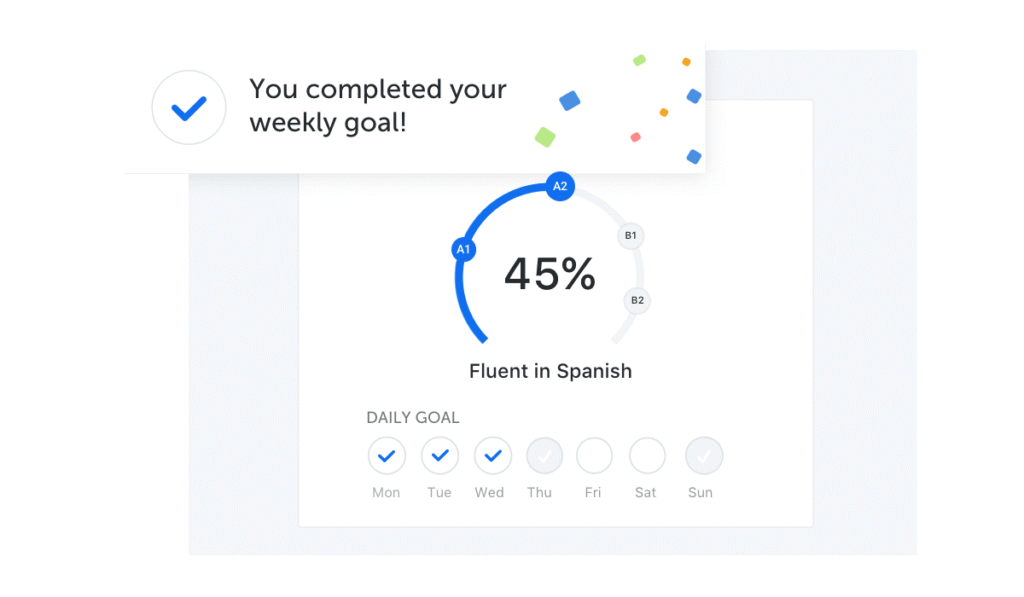
Task: Select the A2 level marker
Action: pos(560,186)
